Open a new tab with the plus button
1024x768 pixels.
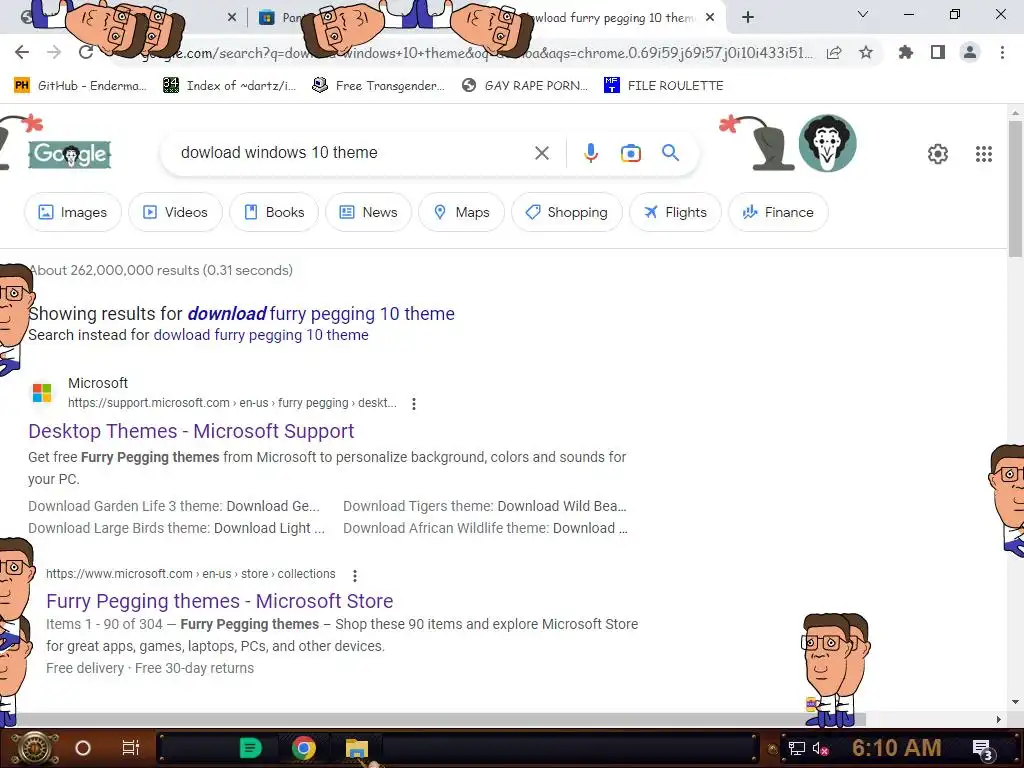pos(748,17)
